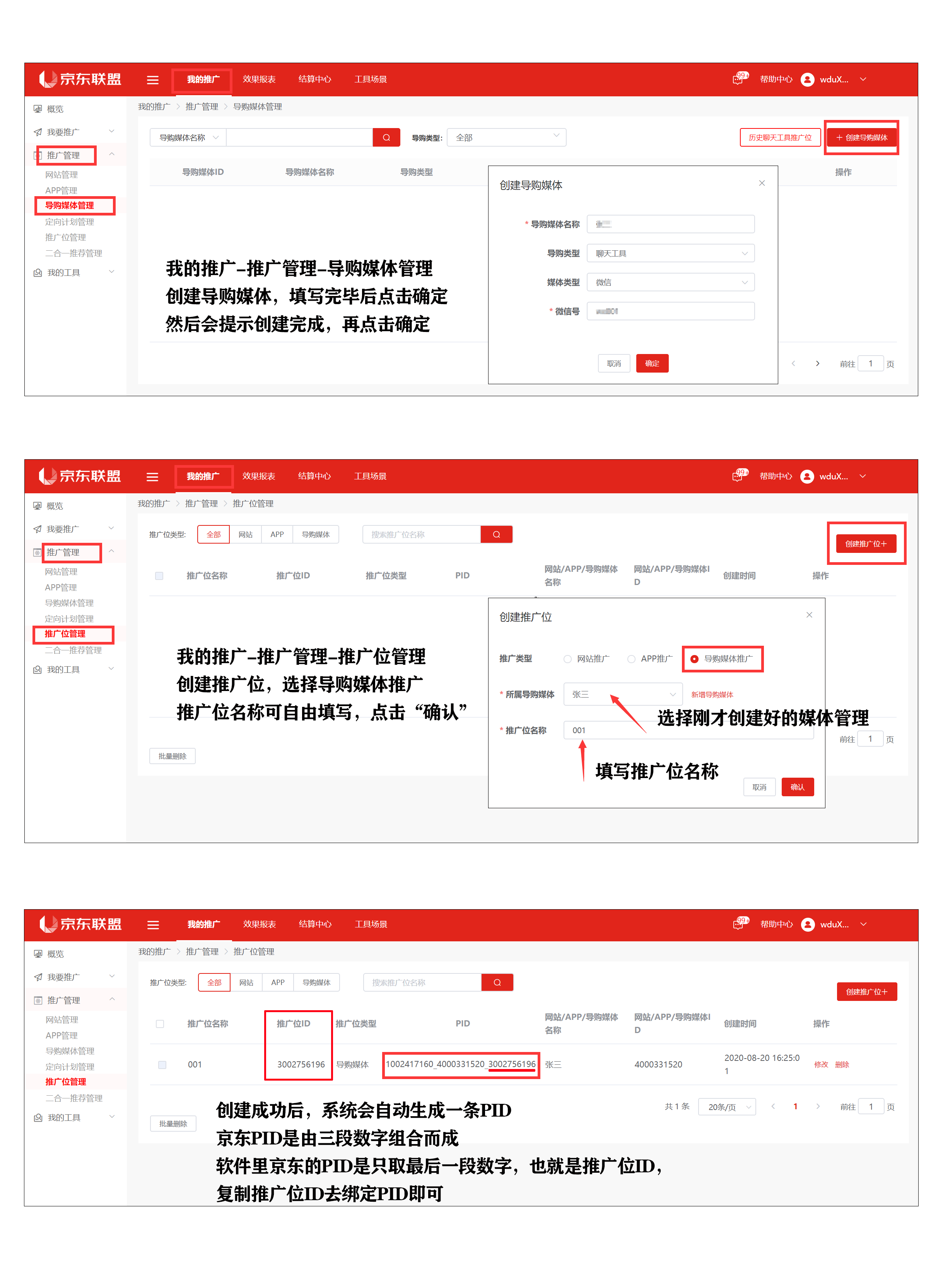Open 效果报表 tab on 导购媒体管理 page

[259, 79]
